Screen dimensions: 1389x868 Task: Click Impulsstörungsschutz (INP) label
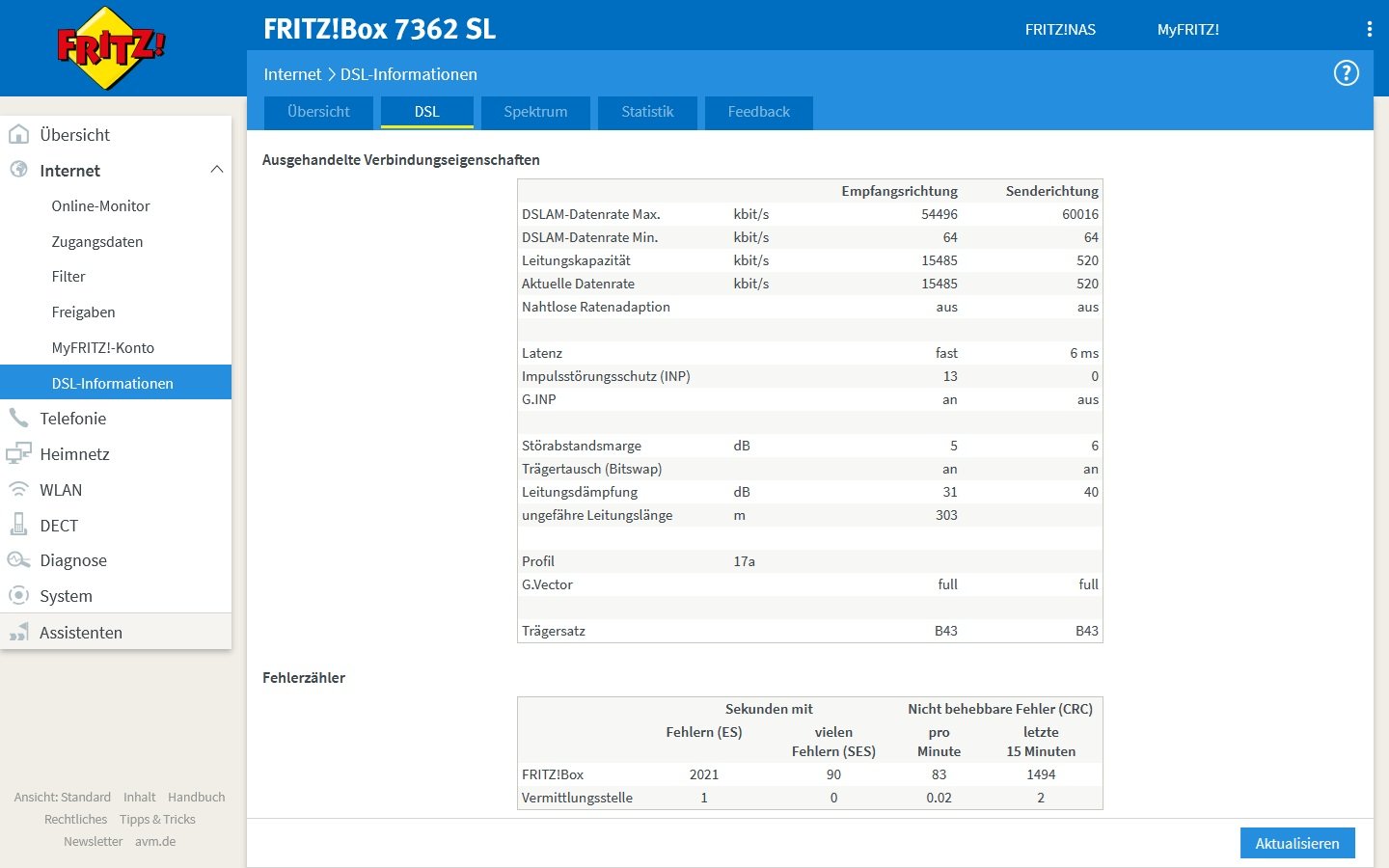click(606, 376)
